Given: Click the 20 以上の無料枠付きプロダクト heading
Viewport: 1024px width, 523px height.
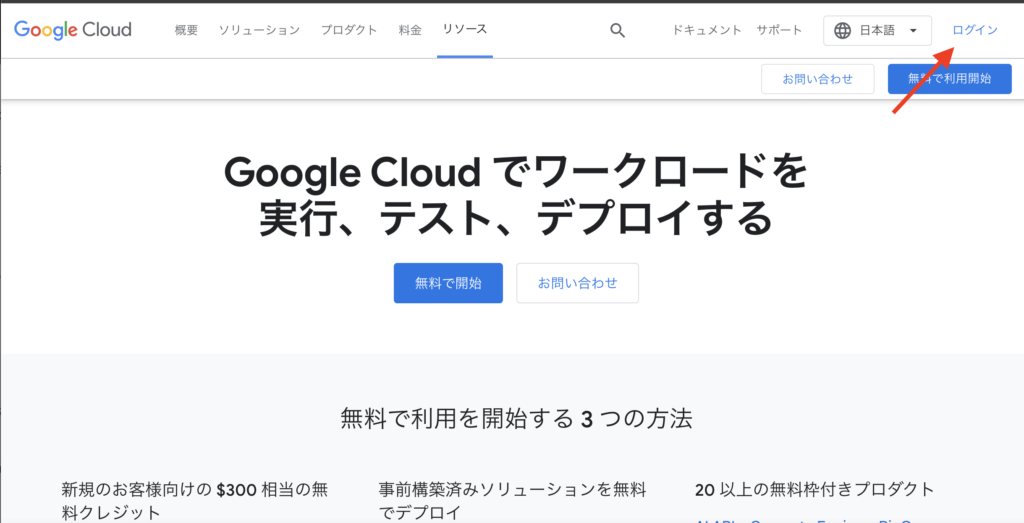Looking at the screenshot, I should point(814,489).
